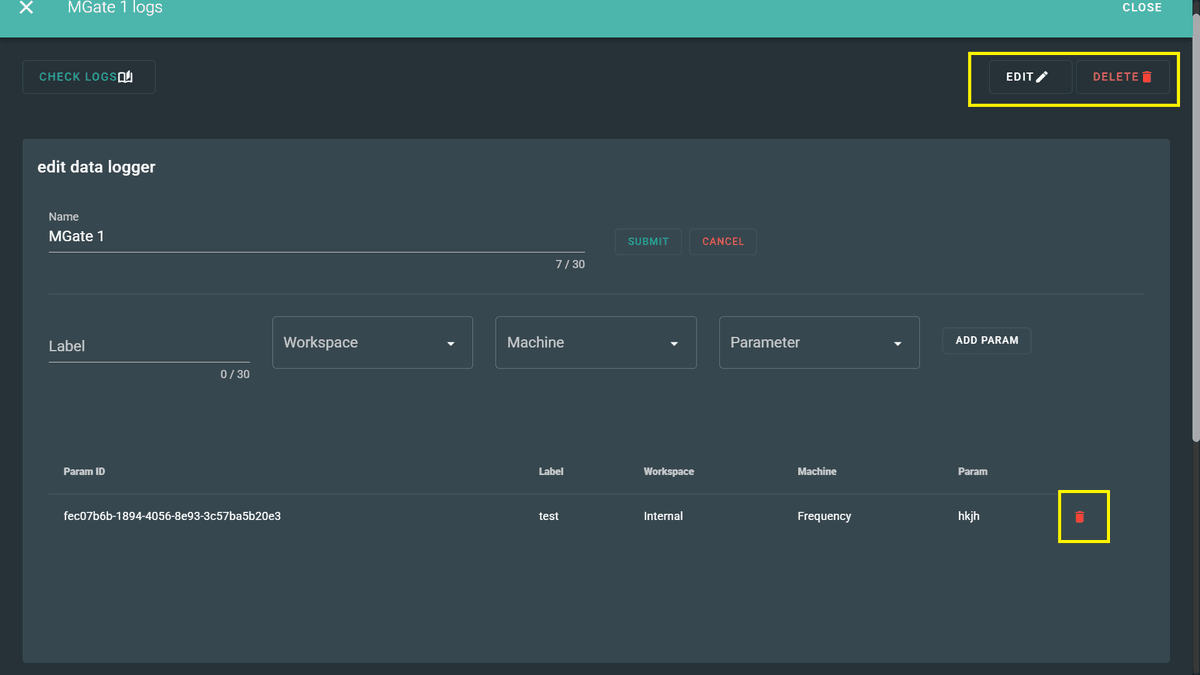This screenshot has width=1200, height=675.
Task: Click the EDIT pencil button
Action: pos(1029,77)
